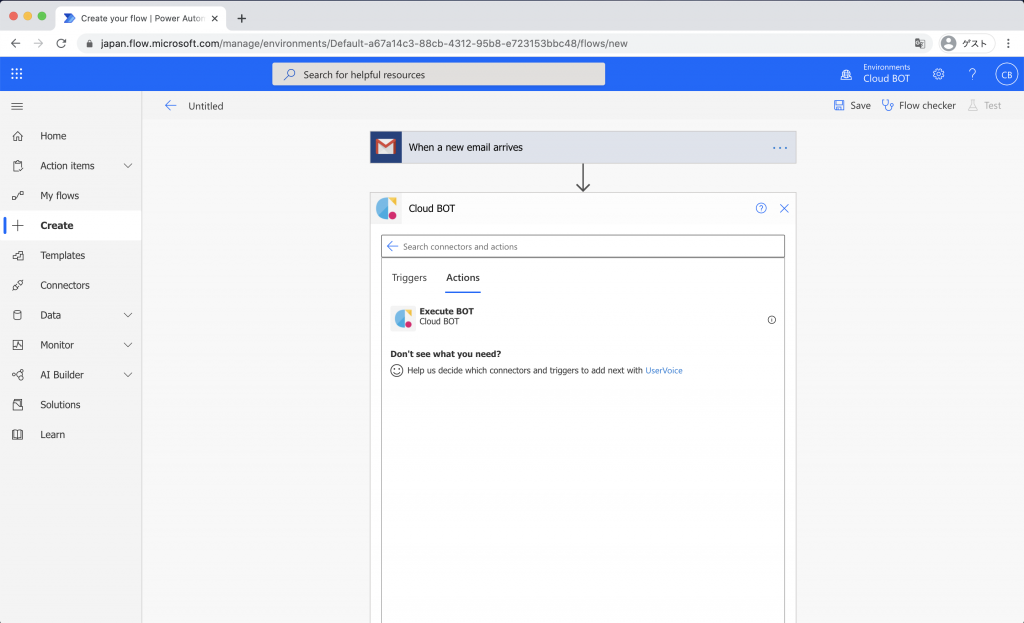Click the Untitled flow name
Screen dimensions: 1024x623
click(x=206, y=106)
